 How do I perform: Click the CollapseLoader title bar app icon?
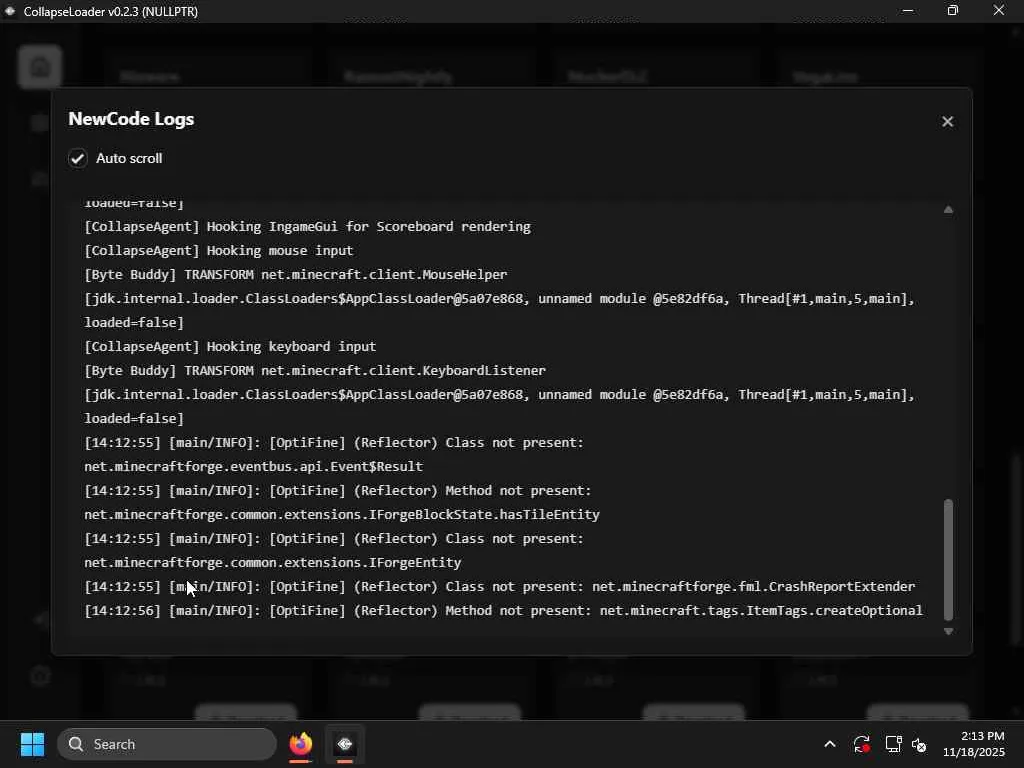10,11
